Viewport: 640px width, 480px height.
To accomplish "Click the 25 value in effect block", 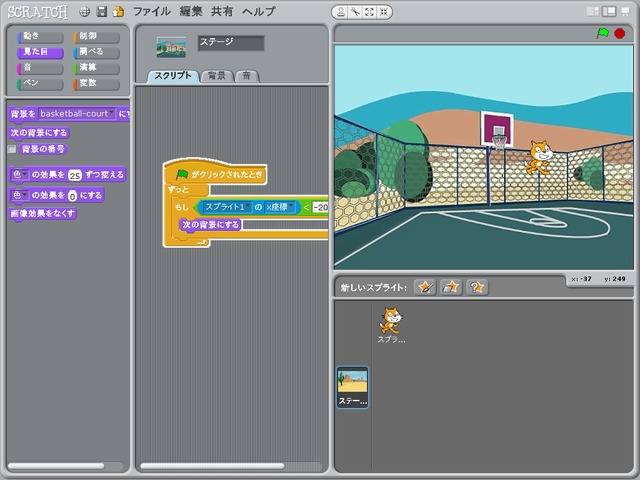I will [x=75, y=176].
